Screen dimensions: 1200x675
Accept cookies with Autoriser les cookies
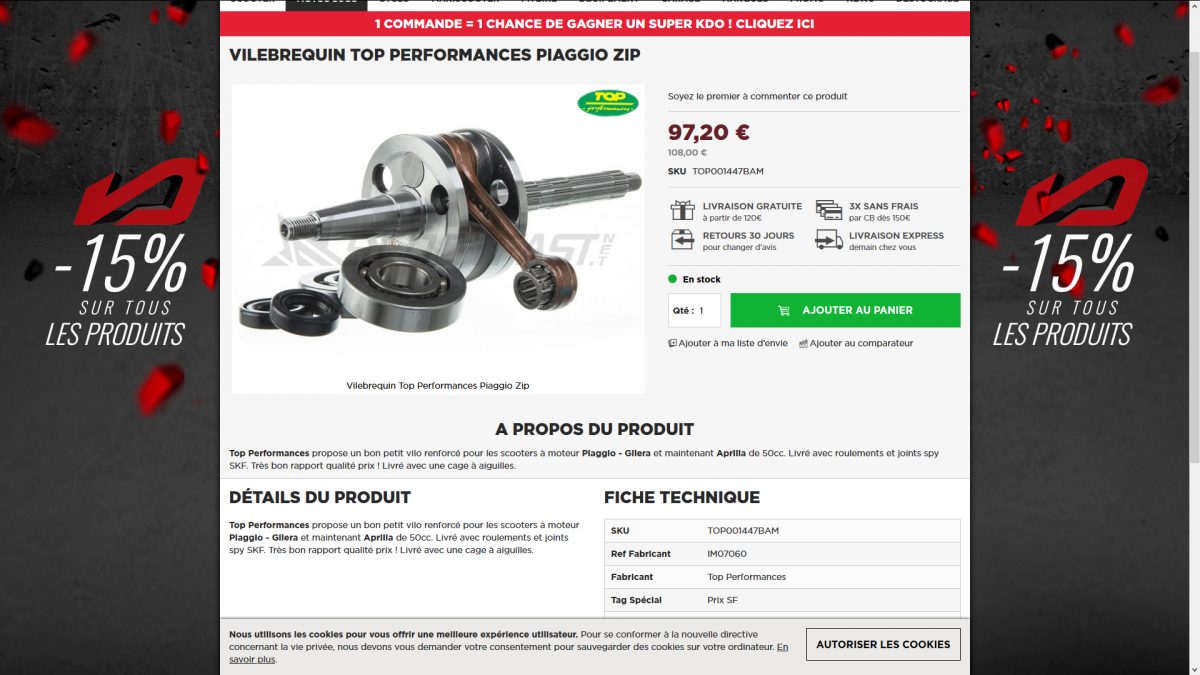tap(883, 644)
